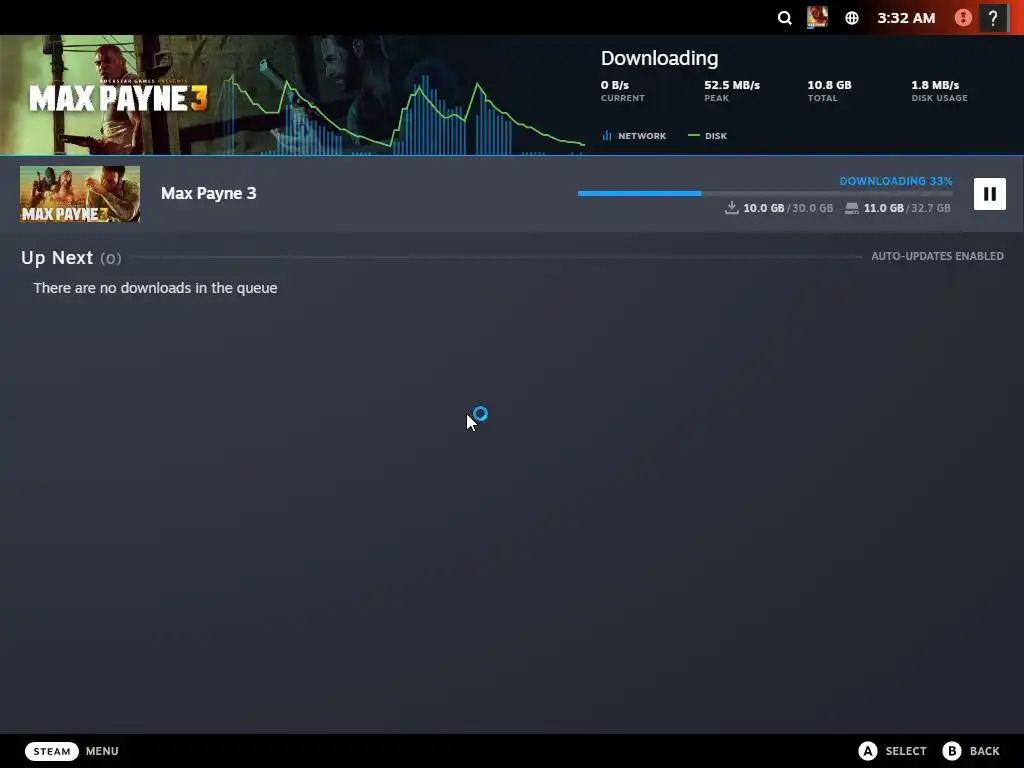Viewport: 1024px width, 768px height.
Task: Open the help question mark icon
Action: pos(993,18)
